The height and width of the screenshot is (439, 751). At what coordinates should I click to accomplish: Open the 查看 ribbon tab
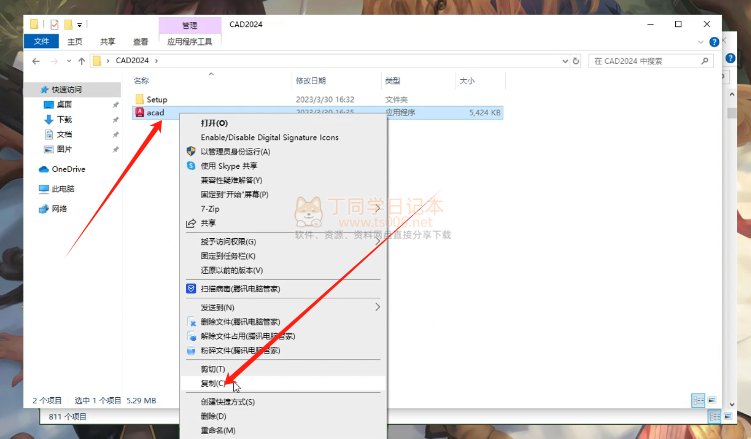(x=140, y=42)
